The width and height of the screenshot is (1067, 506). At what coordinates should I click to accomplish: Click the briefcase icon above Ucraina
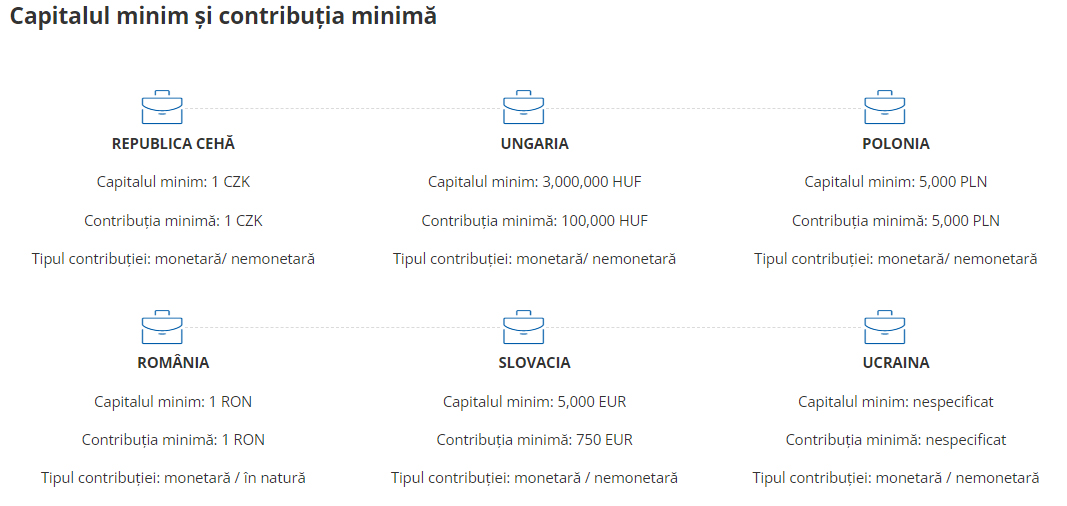[884, 327]
